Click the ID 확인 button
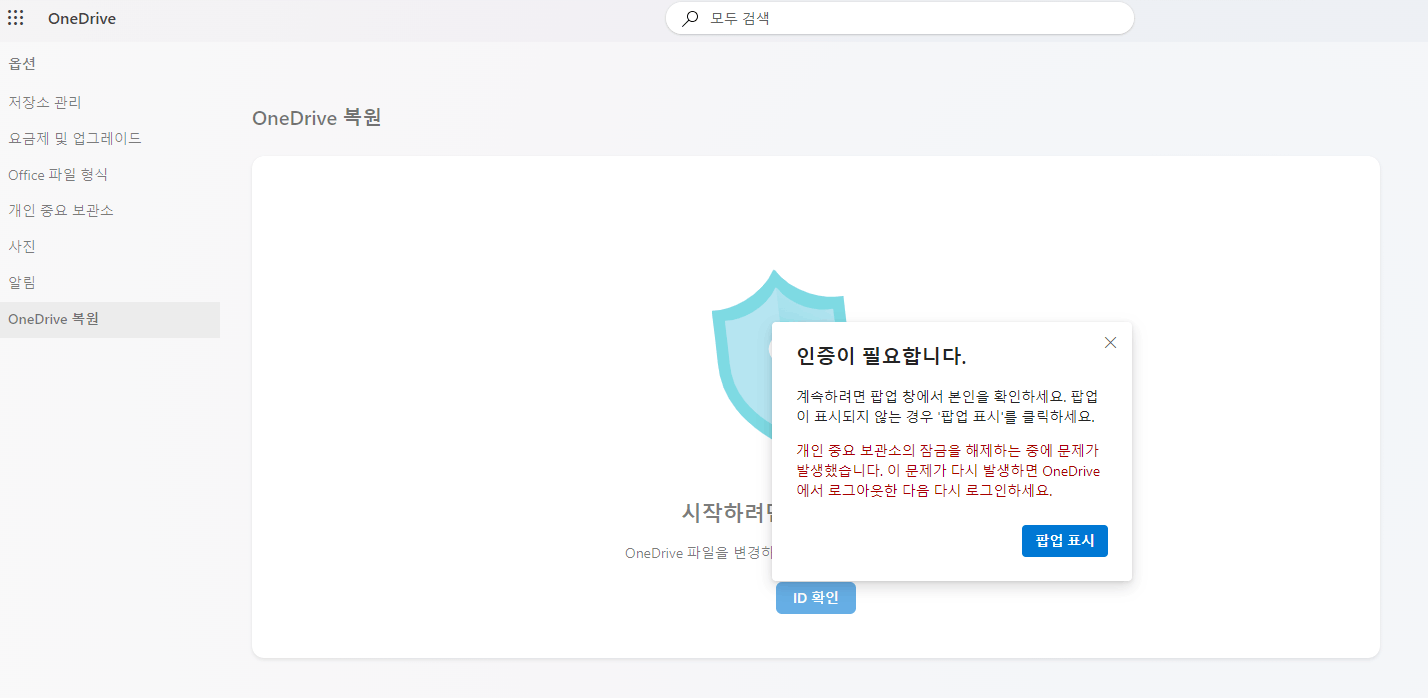The image size is (1428, 698). click(x=816, y=598)
